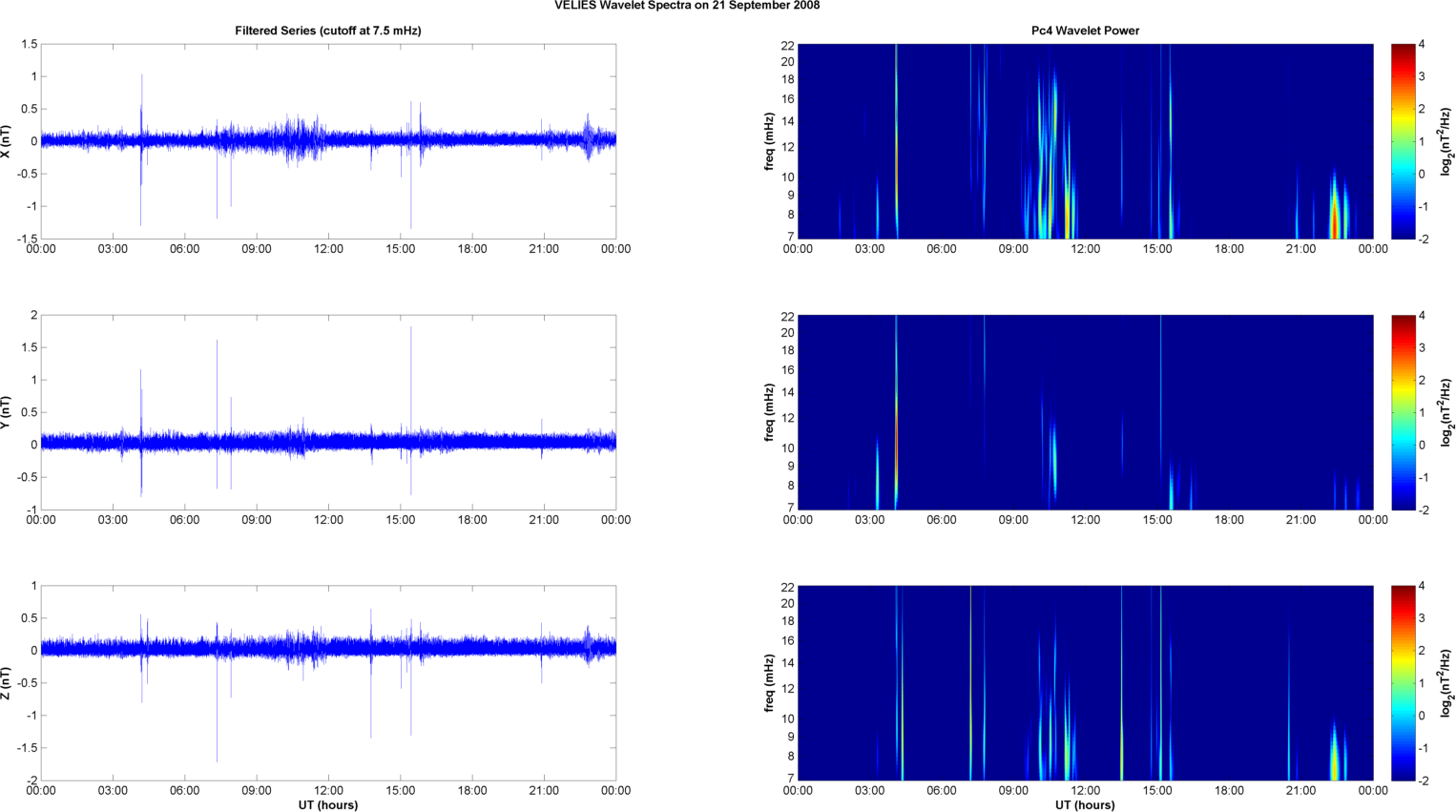Click the colorbar beside the bottom spectrogram
The width and height of the screenshot is (1456, 812).
tap(1404, 683)
